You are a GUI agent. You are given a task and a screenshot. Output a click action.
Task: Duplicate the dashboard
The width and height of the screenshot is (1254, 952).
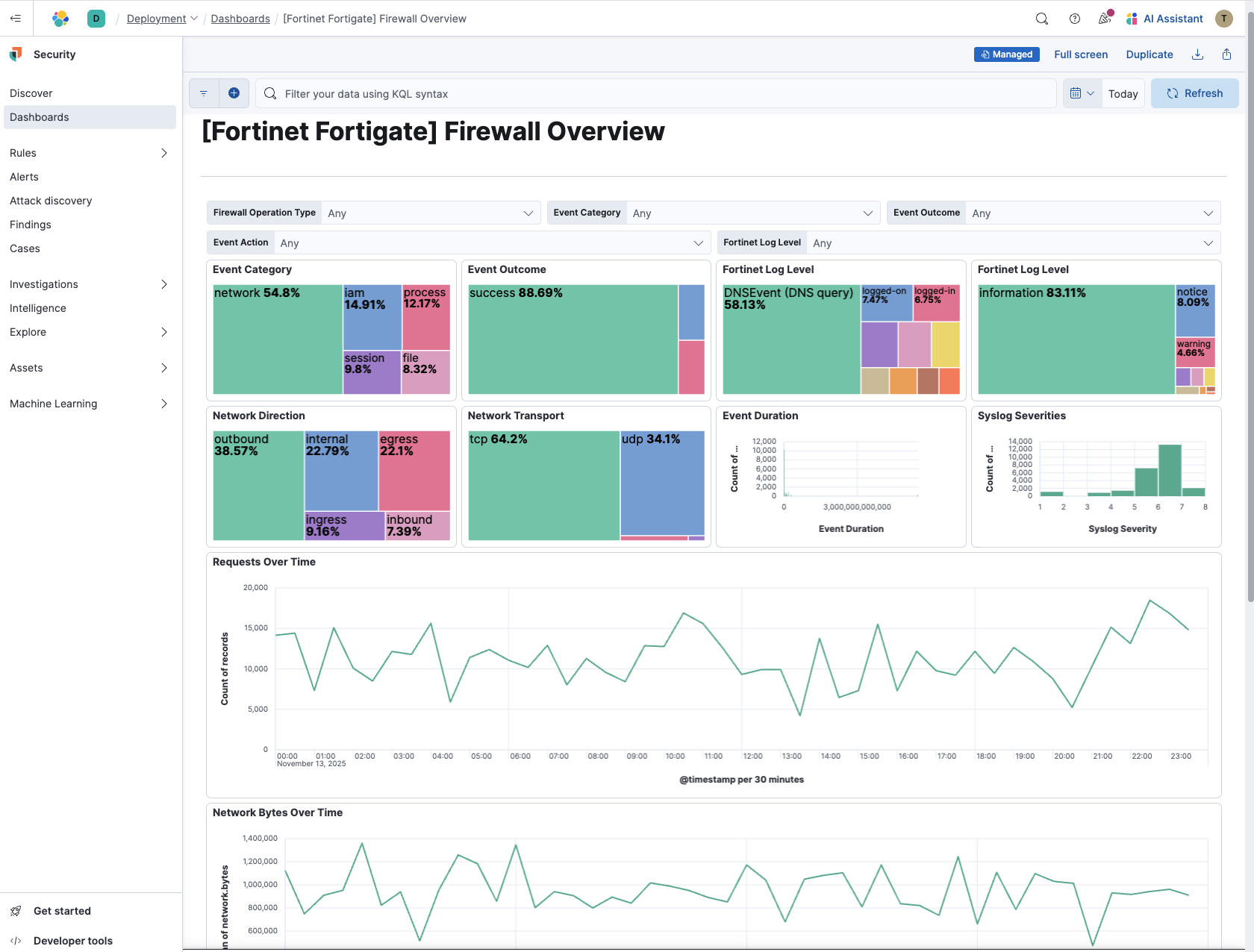(1149, 54)
